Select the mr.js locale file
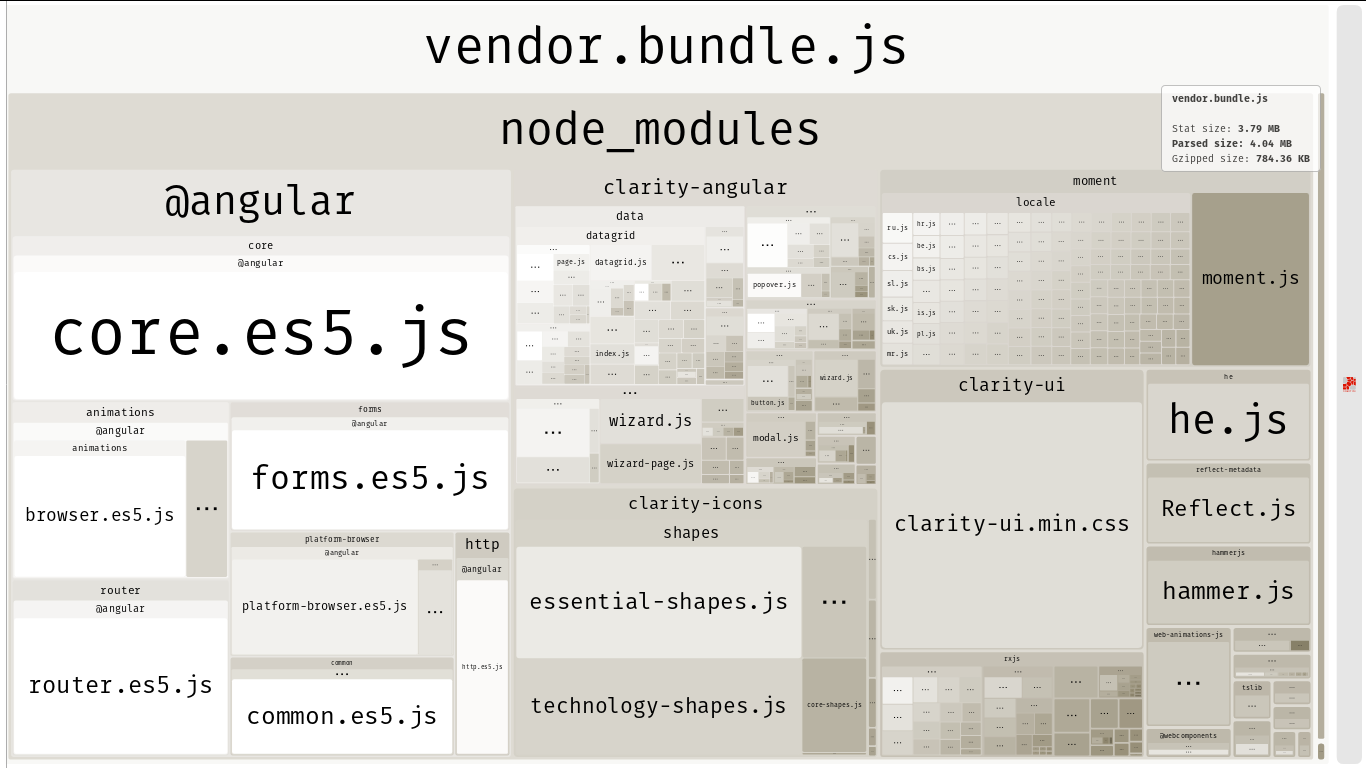 [x=897, y=354]
